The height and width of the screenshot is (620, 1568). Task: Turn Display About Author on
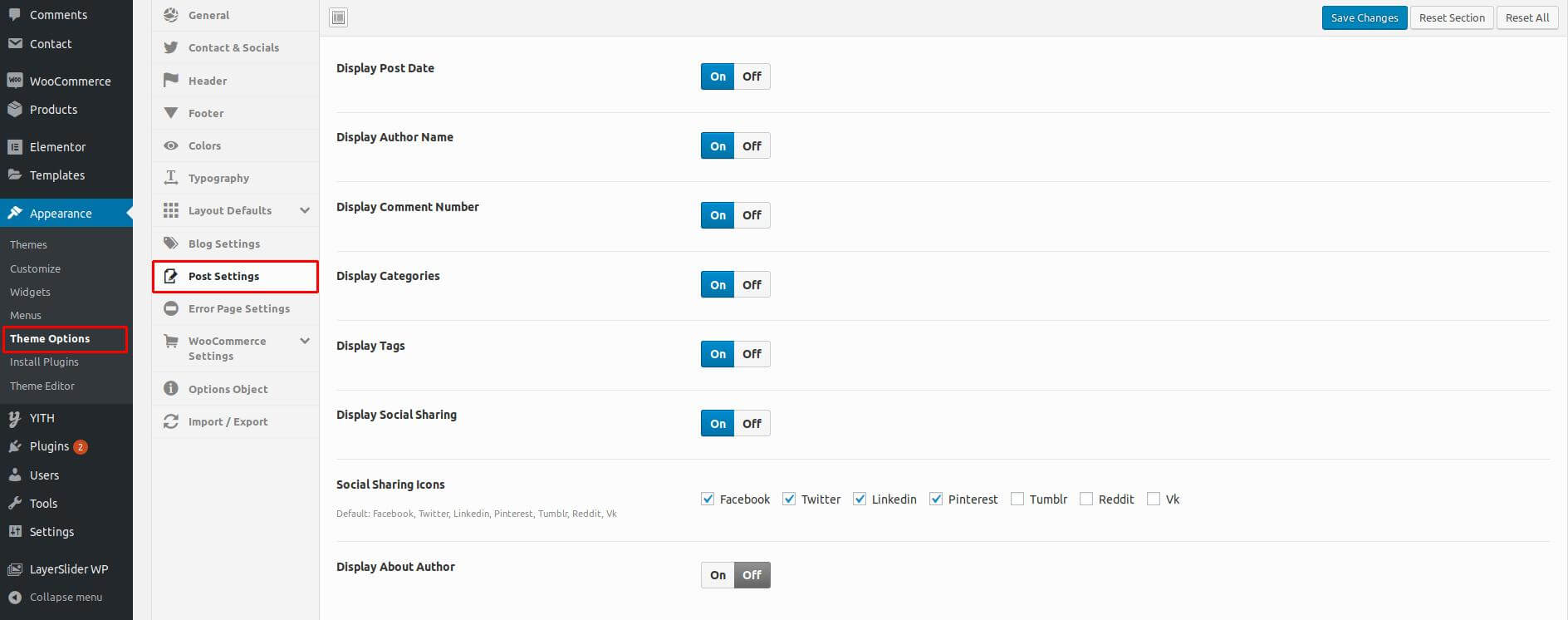pos(718,575)
